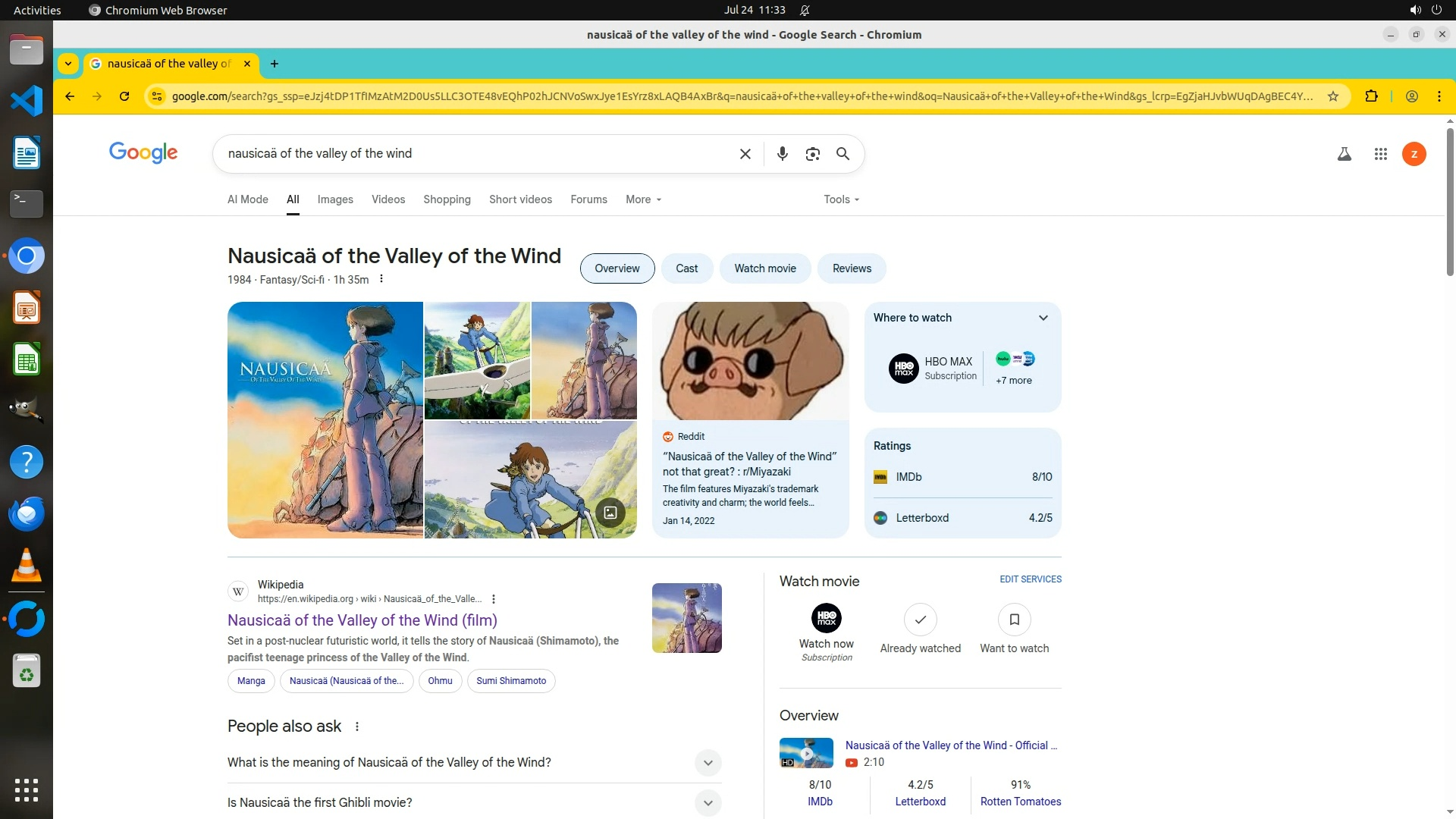Viewport: 1456px width, 819px height.
Task: Click EDIT SERVICES link
Action: point(1030,579)
